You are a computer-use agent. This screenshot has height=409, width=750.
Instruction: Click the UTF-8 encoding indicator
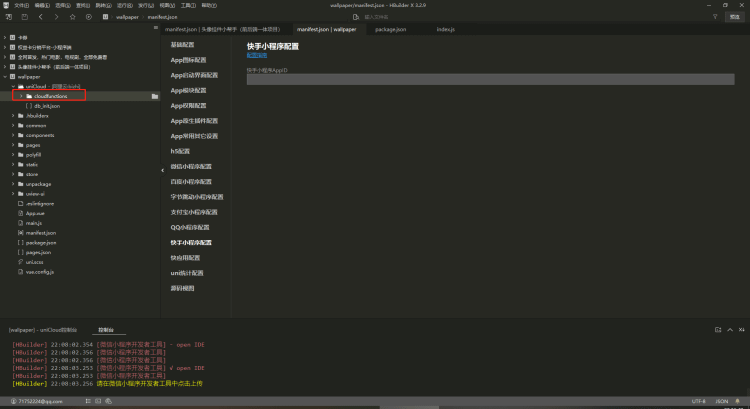[698, 401]
